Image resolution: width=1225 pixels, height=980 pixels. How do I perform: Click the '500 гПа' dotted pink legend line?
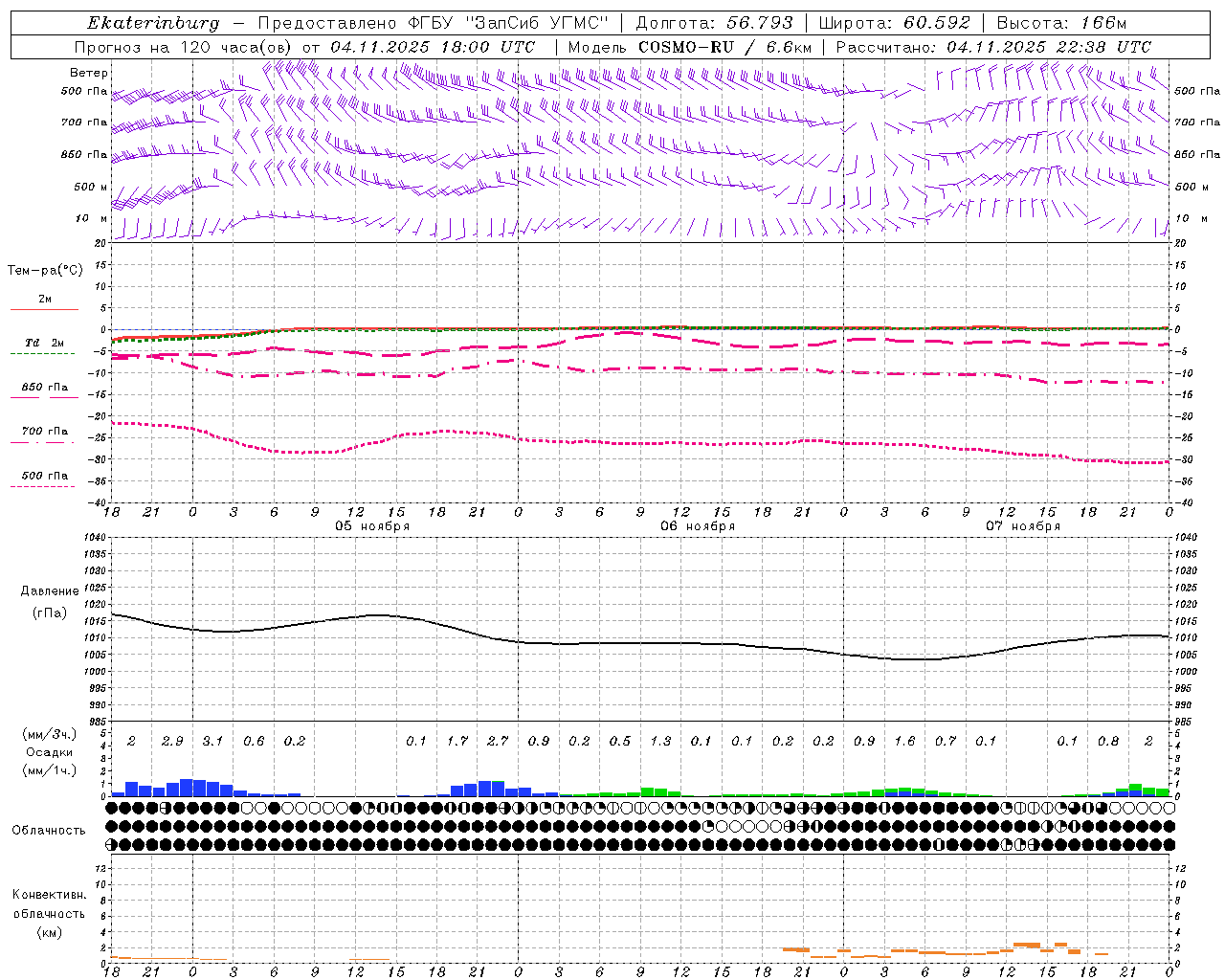point(42,486)
